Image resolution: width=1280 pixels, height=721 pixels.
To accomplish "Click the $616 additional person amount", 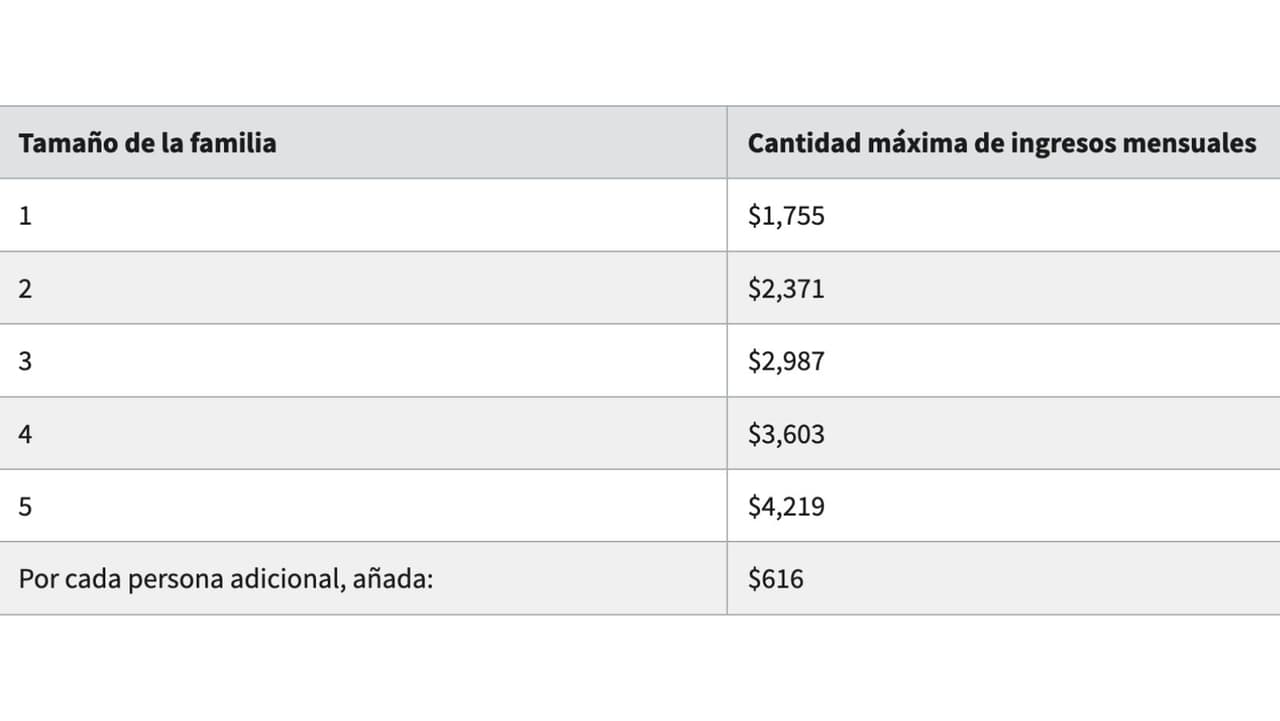I will point(775,579).
